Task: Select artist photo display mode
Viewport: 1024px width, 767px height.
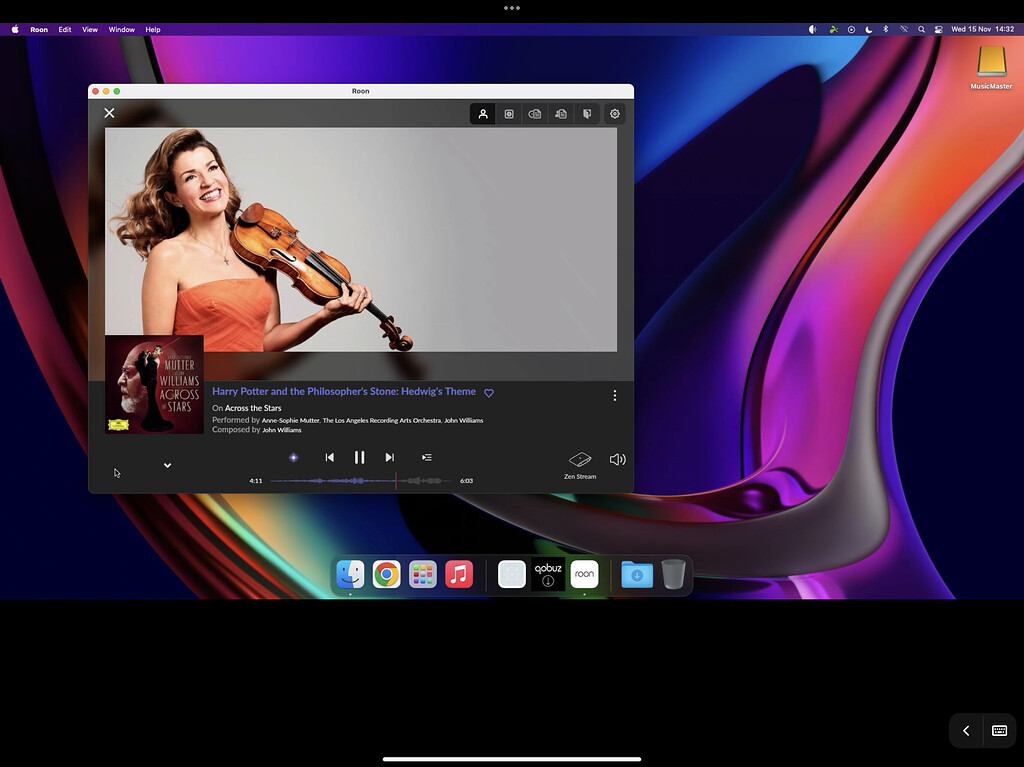Action: pos(483,114)
